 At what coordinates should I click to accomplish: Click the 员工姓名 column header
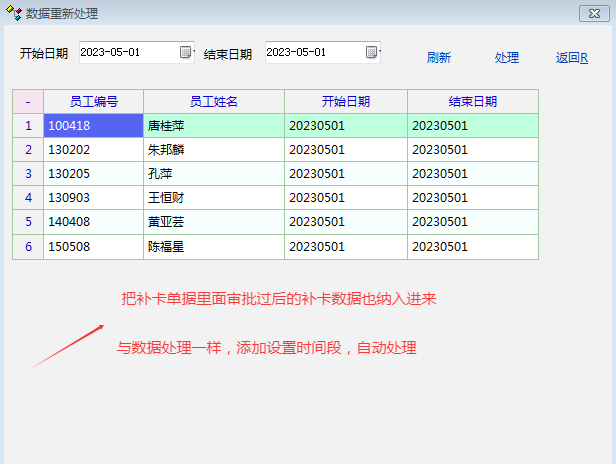tap(213, 102)
